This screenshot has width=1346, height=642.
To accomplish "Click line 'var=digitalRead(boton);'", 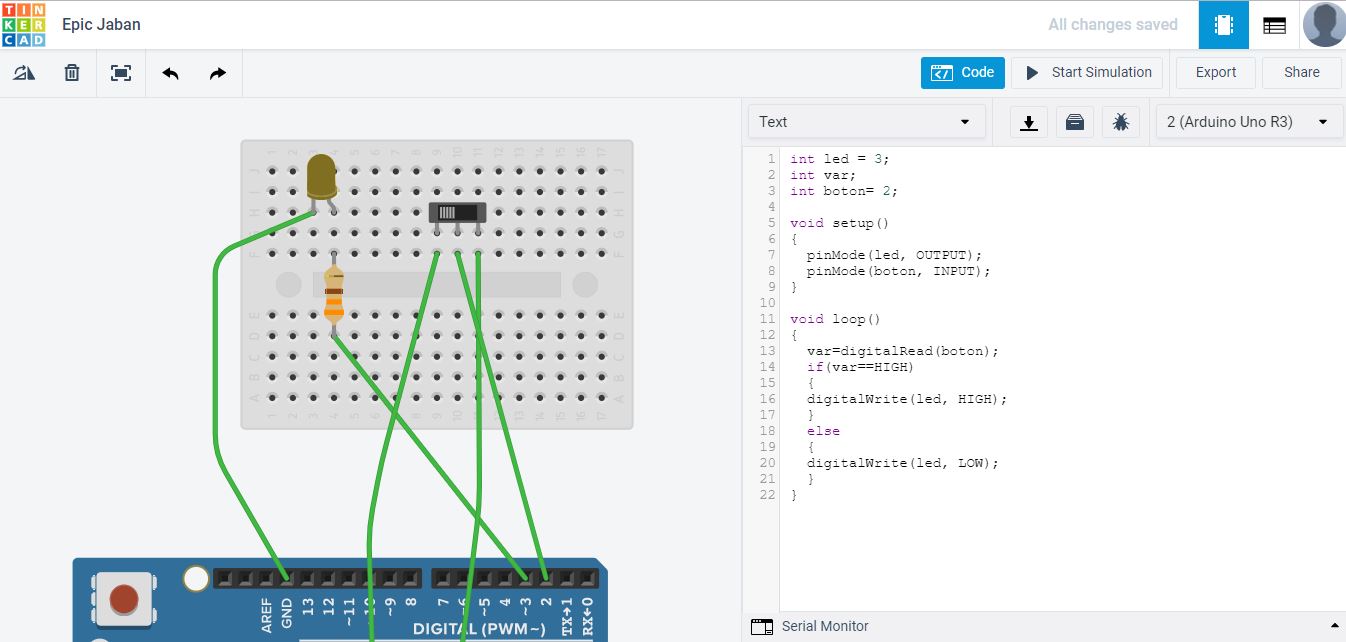I will 903,351.
